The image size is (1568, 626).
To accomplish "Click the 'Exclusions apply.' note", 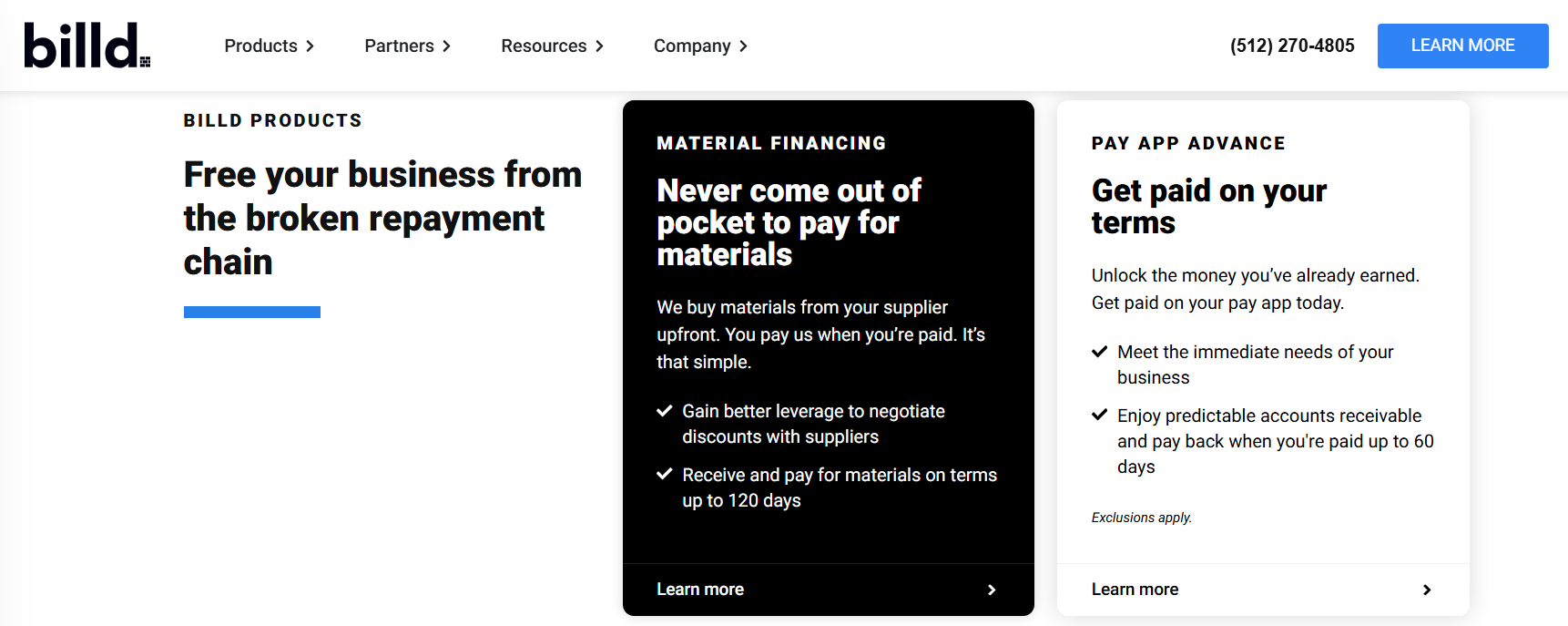I will 1142,518.
